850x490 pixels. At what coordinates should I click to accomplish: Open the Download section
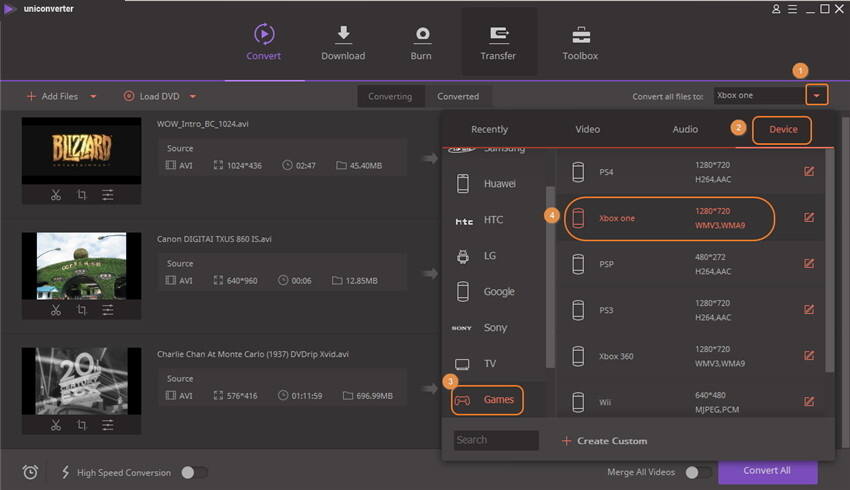tap(343, 42)
